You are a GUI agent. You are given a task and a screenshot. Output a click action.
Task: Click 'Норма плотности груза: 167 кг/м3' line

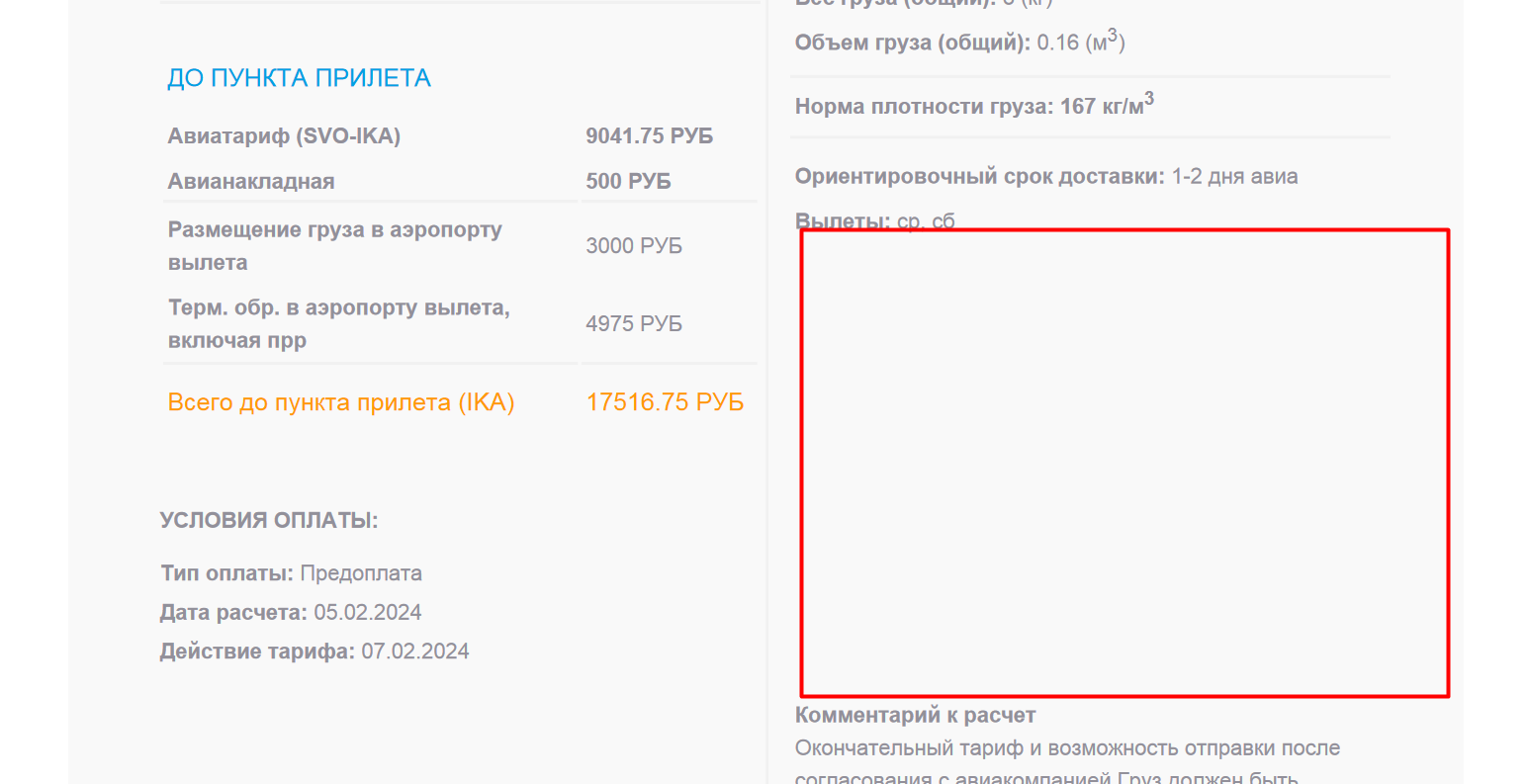[x=974, y=105]
